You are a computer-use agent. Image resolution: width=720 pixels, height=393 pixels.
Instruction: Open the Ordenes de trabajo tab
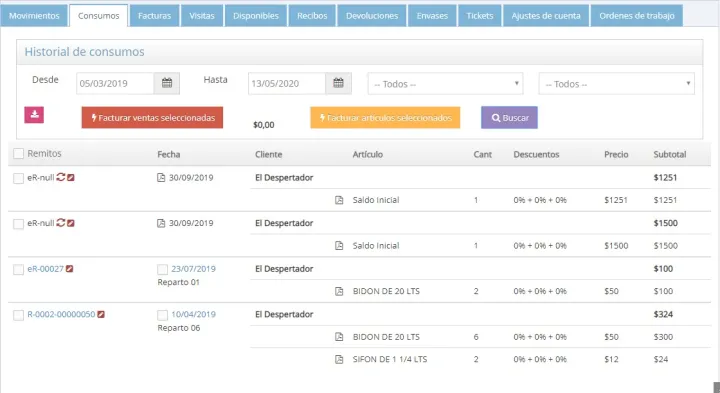pyautogui.click(x=637, y=16)
